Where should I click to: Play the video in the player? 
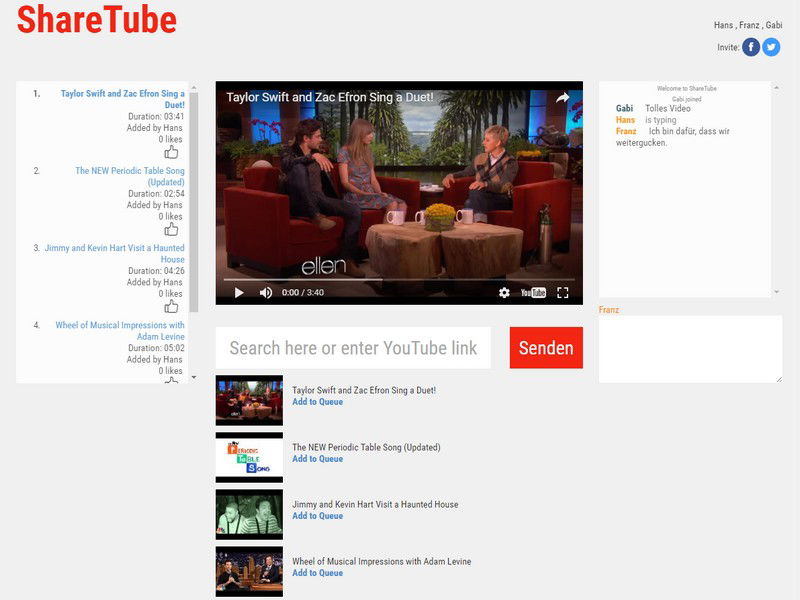tap(238, 292)
